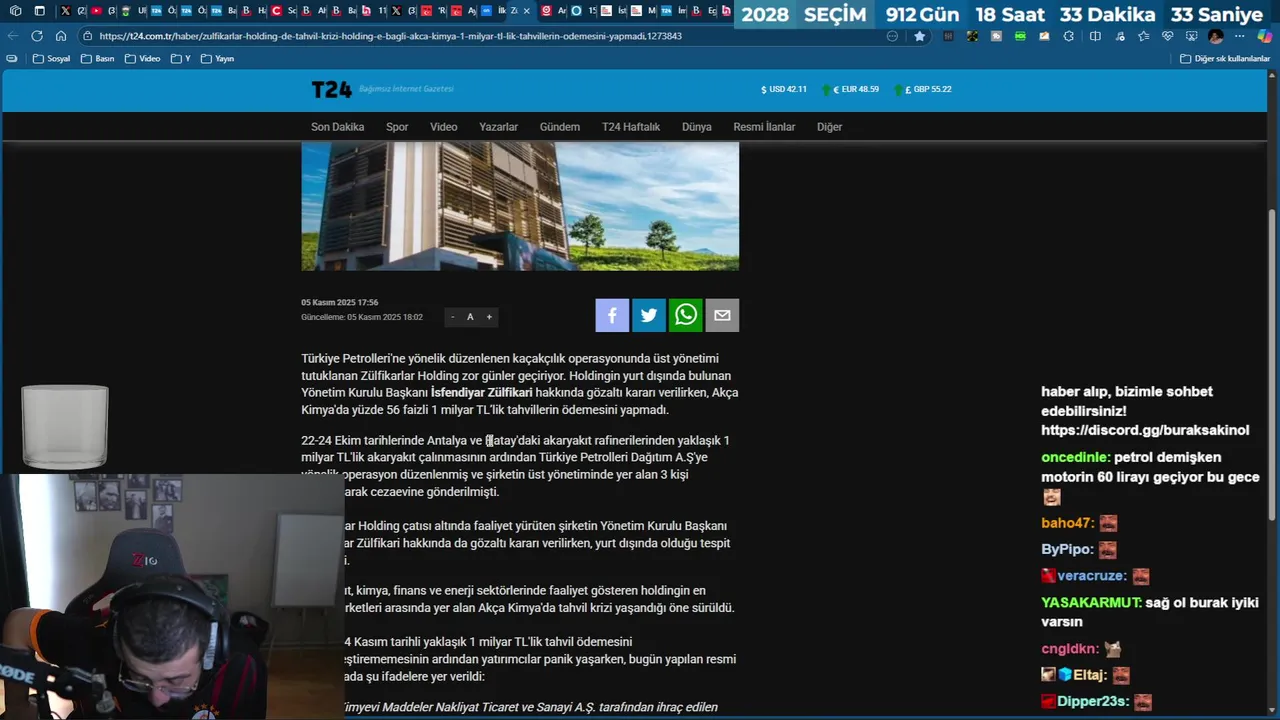
Task: Send the article by email icon
Action: pos(722,315)
